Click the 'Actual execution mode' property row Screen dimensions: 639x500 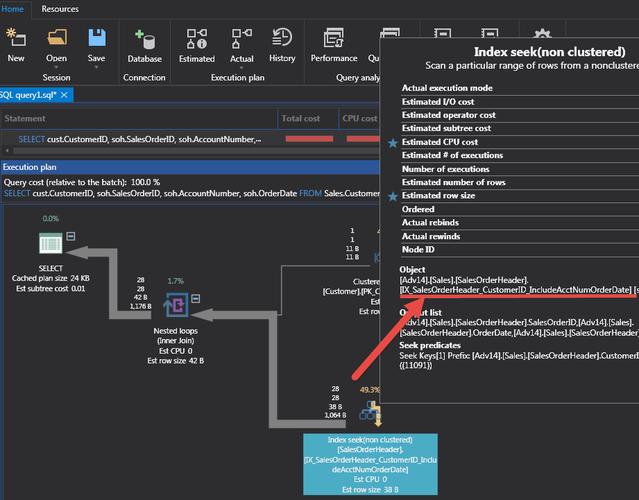520,88
